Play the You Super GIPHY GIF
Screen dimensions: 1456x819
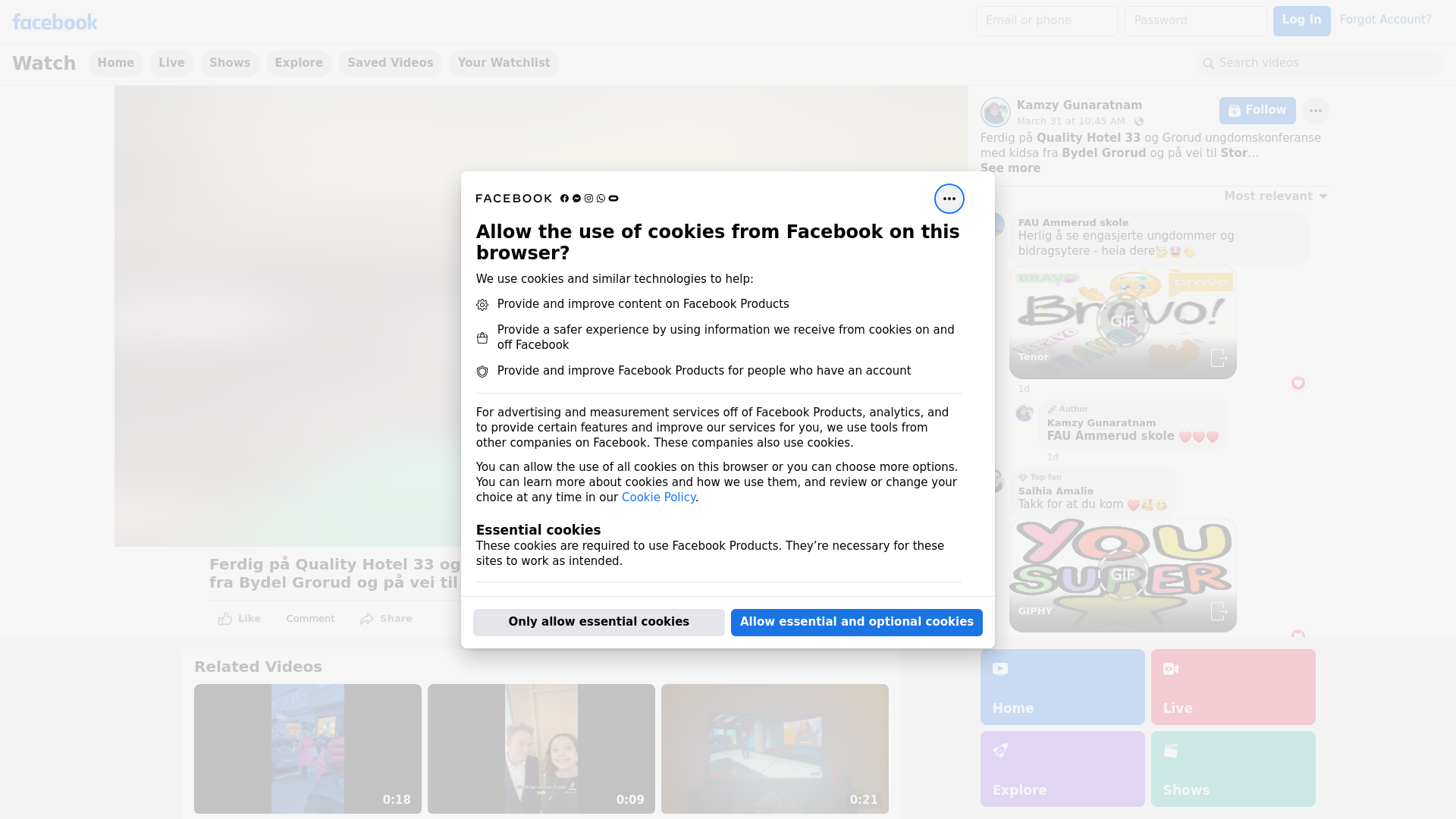(1122, 575)
